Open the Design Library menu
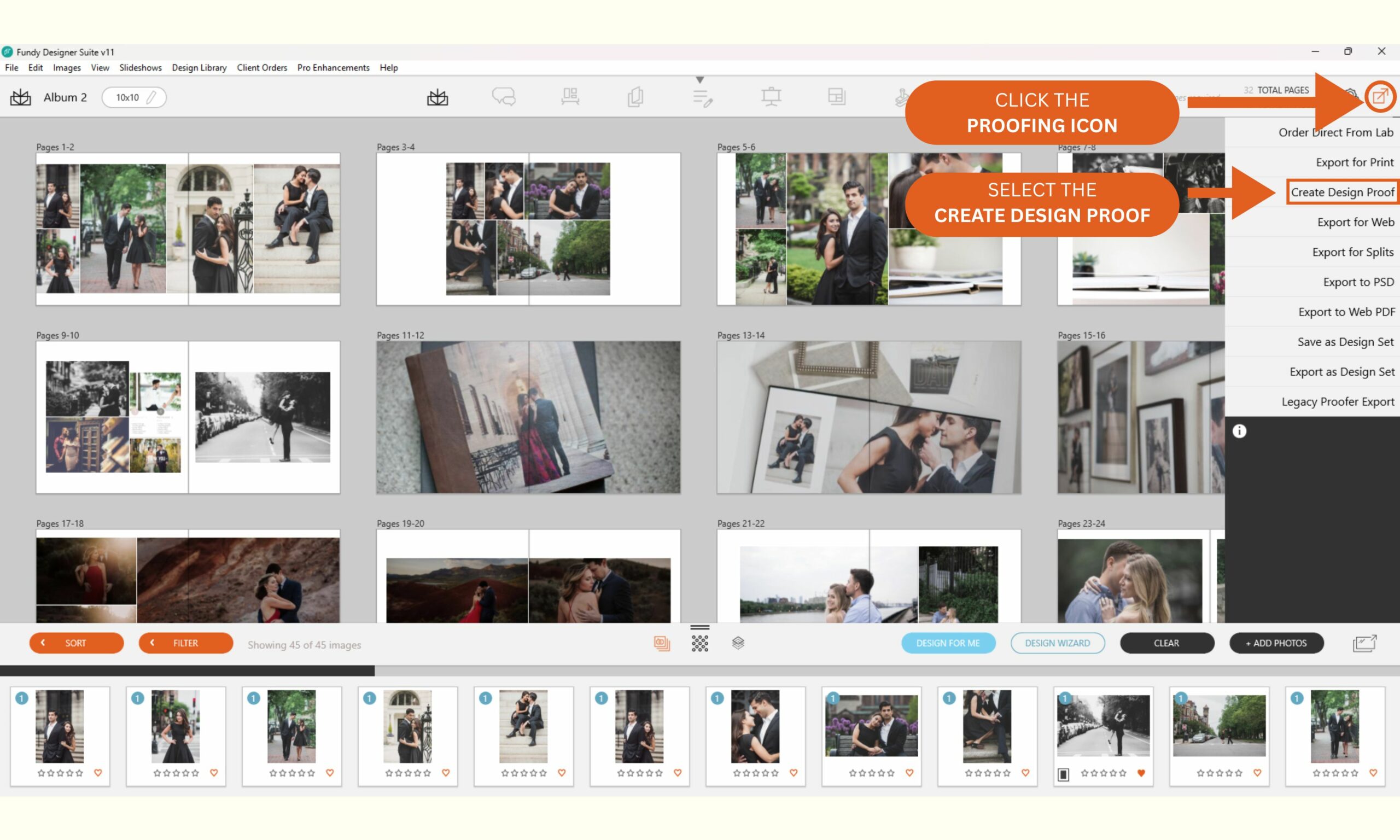The width and height of the screenshot is (1400, 840). click(199, 68)
